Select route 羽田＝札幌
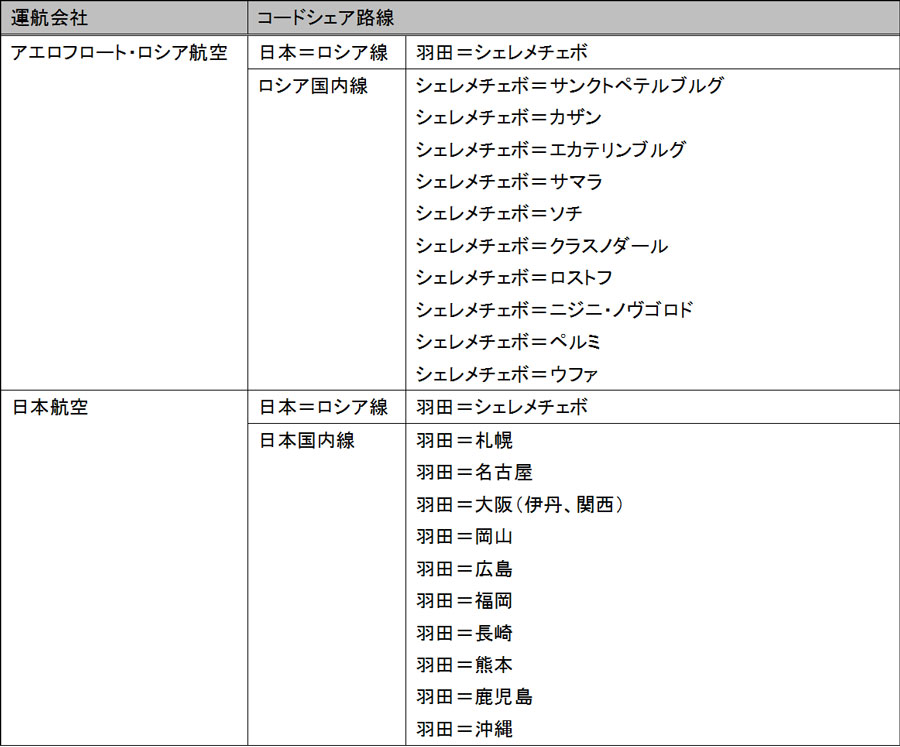The image size is (900, 747). pyautogui.click(x=464, y=440)
